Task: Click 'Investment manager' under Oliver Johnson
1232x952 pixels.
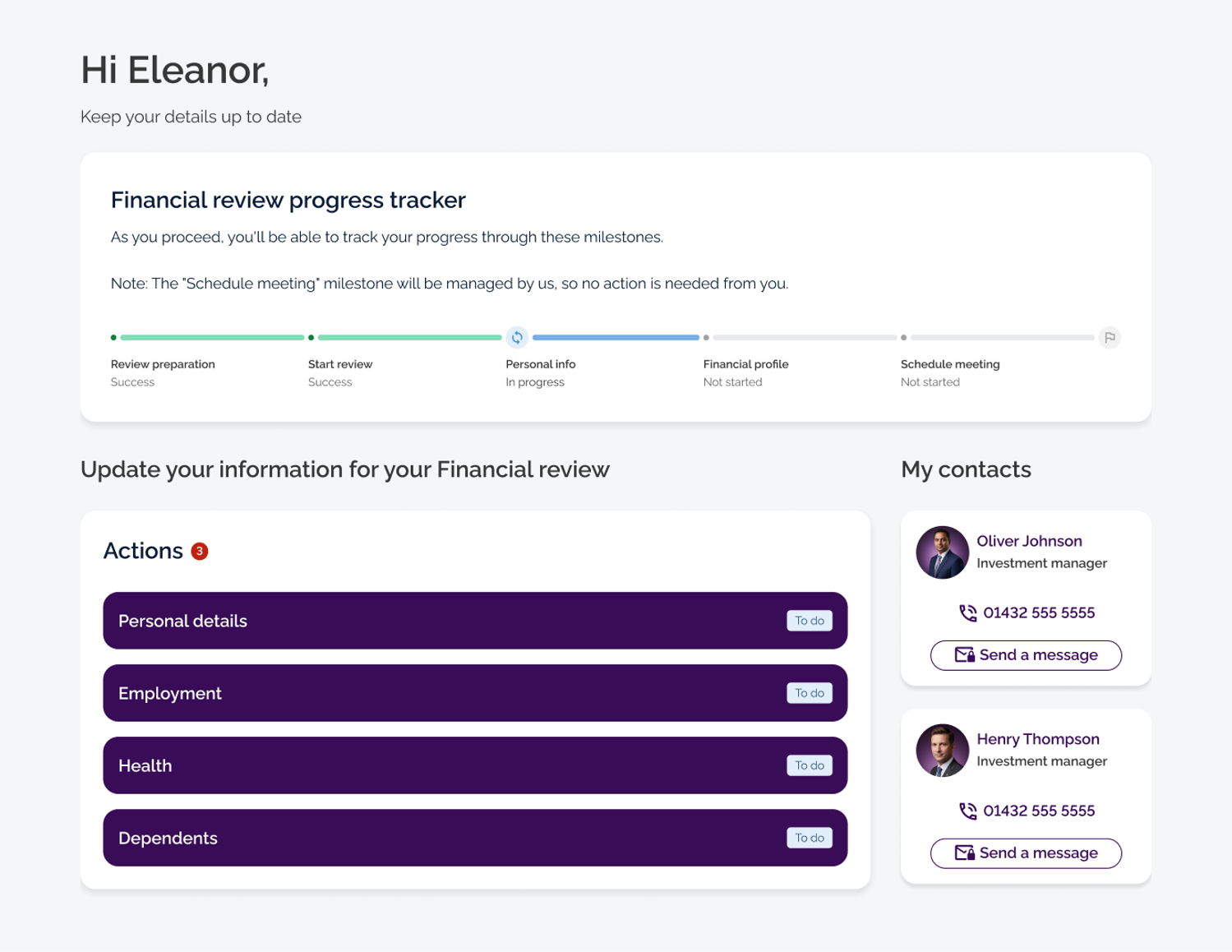Action: pyautogui.click(x=1041, y=563)
